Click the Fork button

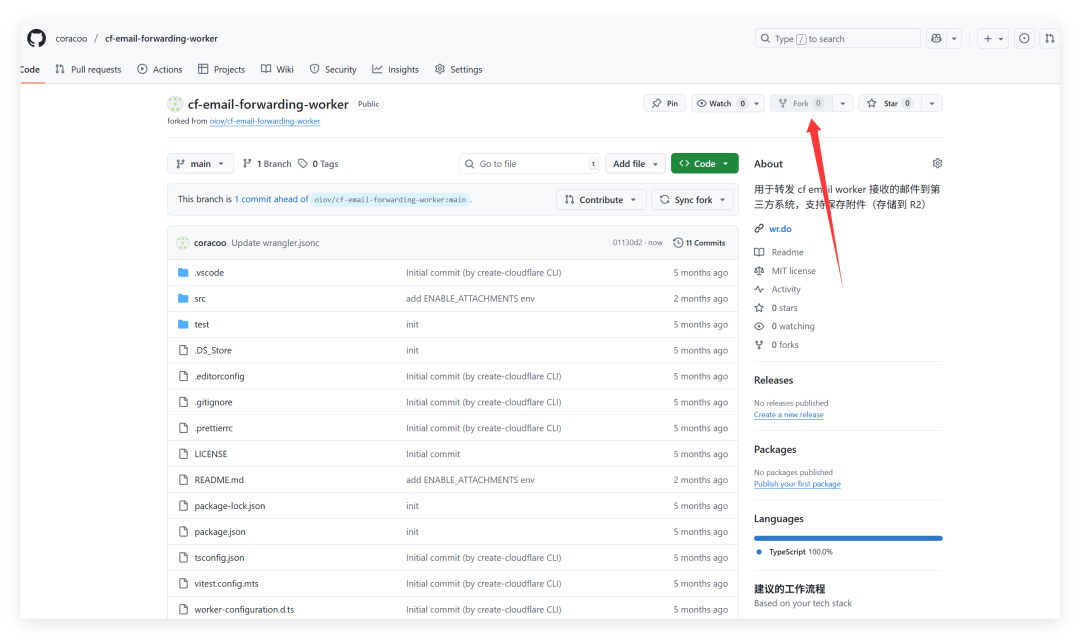pos(800,103)
